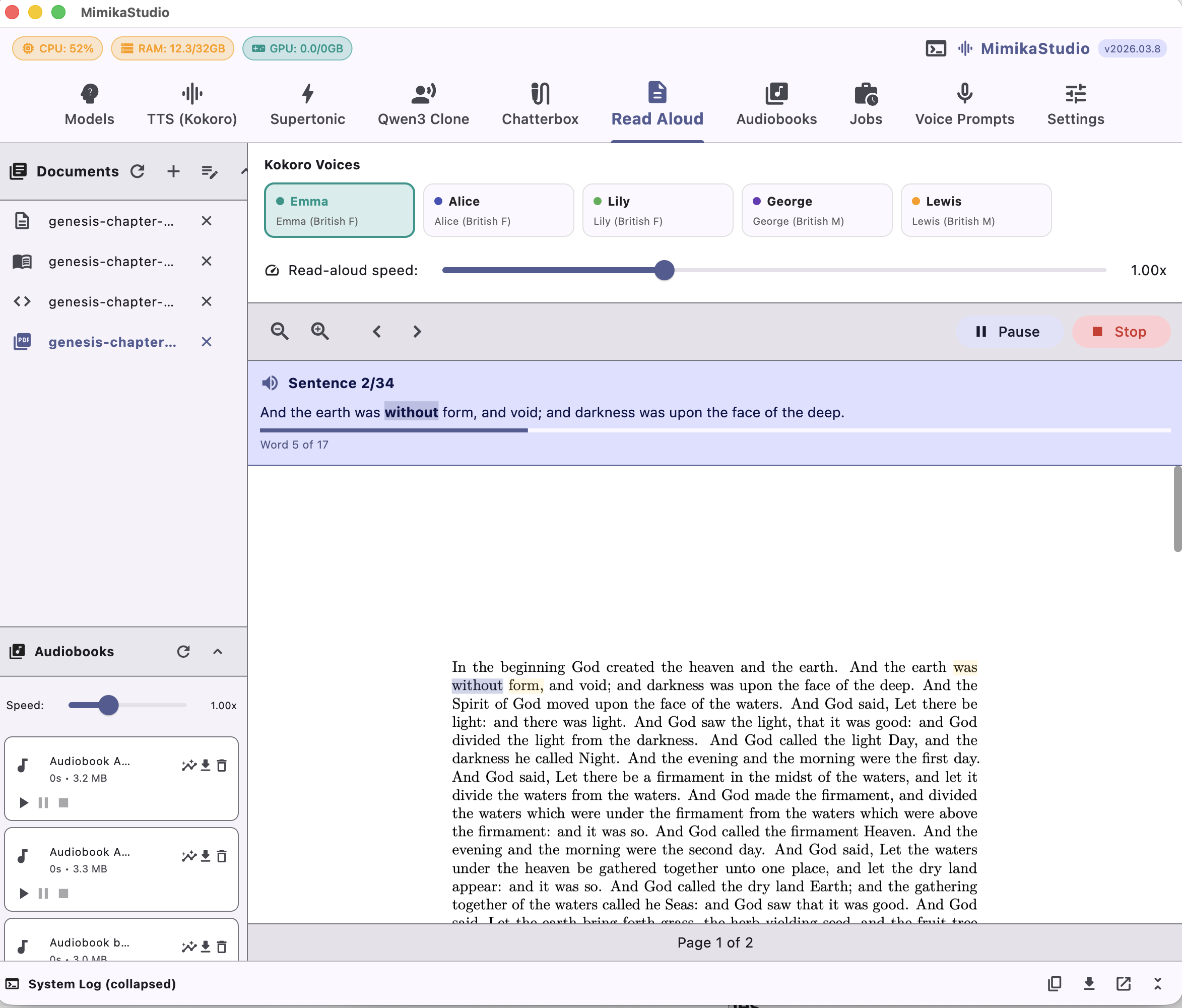Switch to the Lewis voice
This screenshot has width=1182, height=1008.
click(976, 210)
